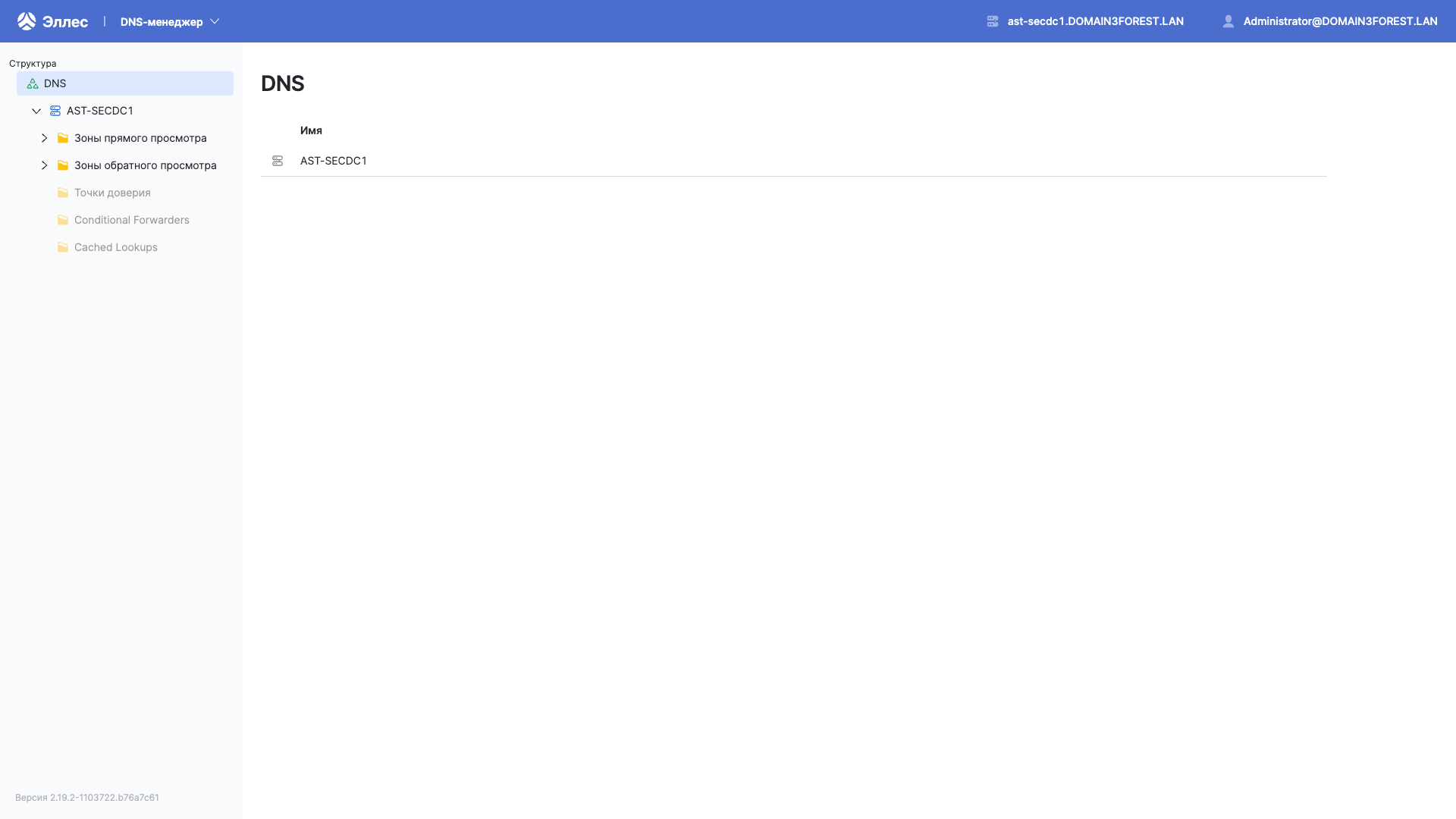1456x819 pixels.
Task: Click the Эллес logo icon
Action: point(26,21)
